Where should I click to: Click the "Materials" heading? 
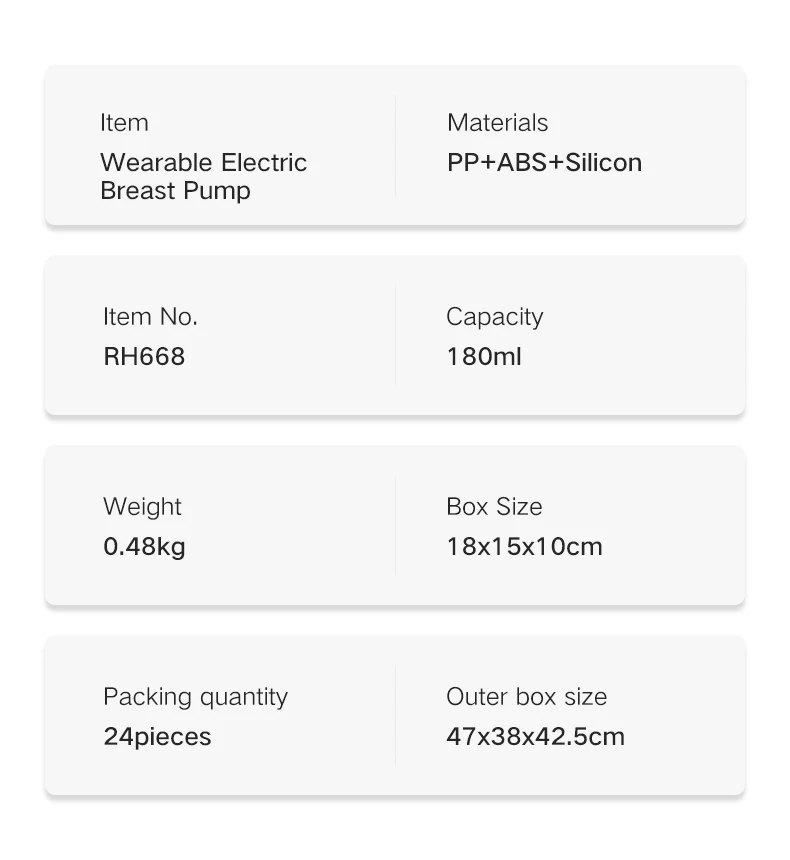[497, 123]
